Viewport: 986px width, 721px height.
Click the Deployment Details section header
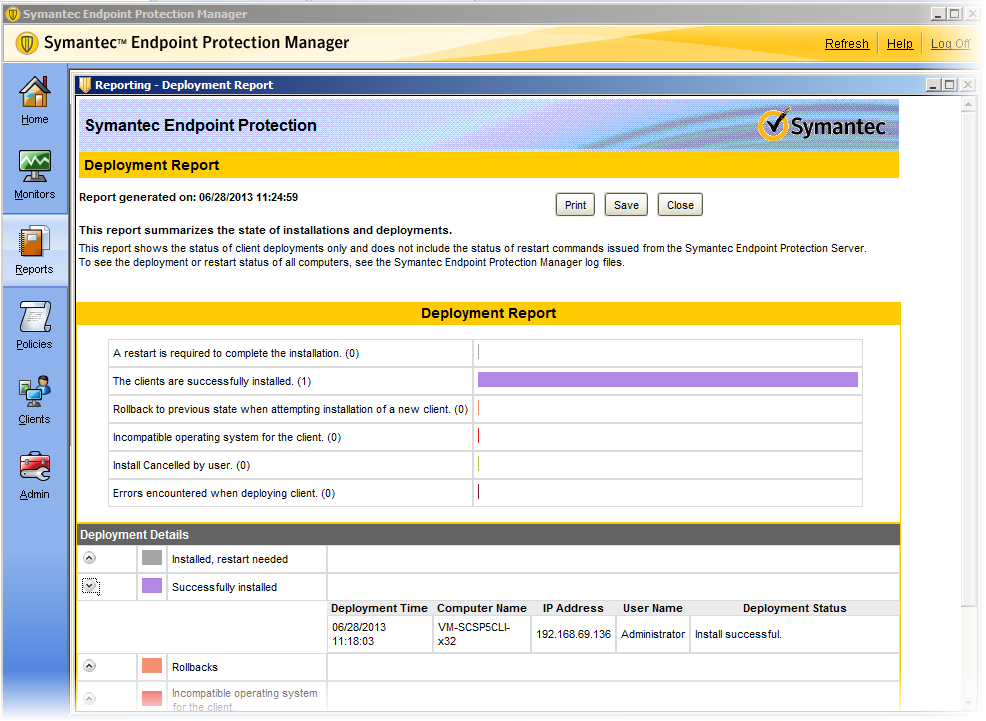pos(489,534)
